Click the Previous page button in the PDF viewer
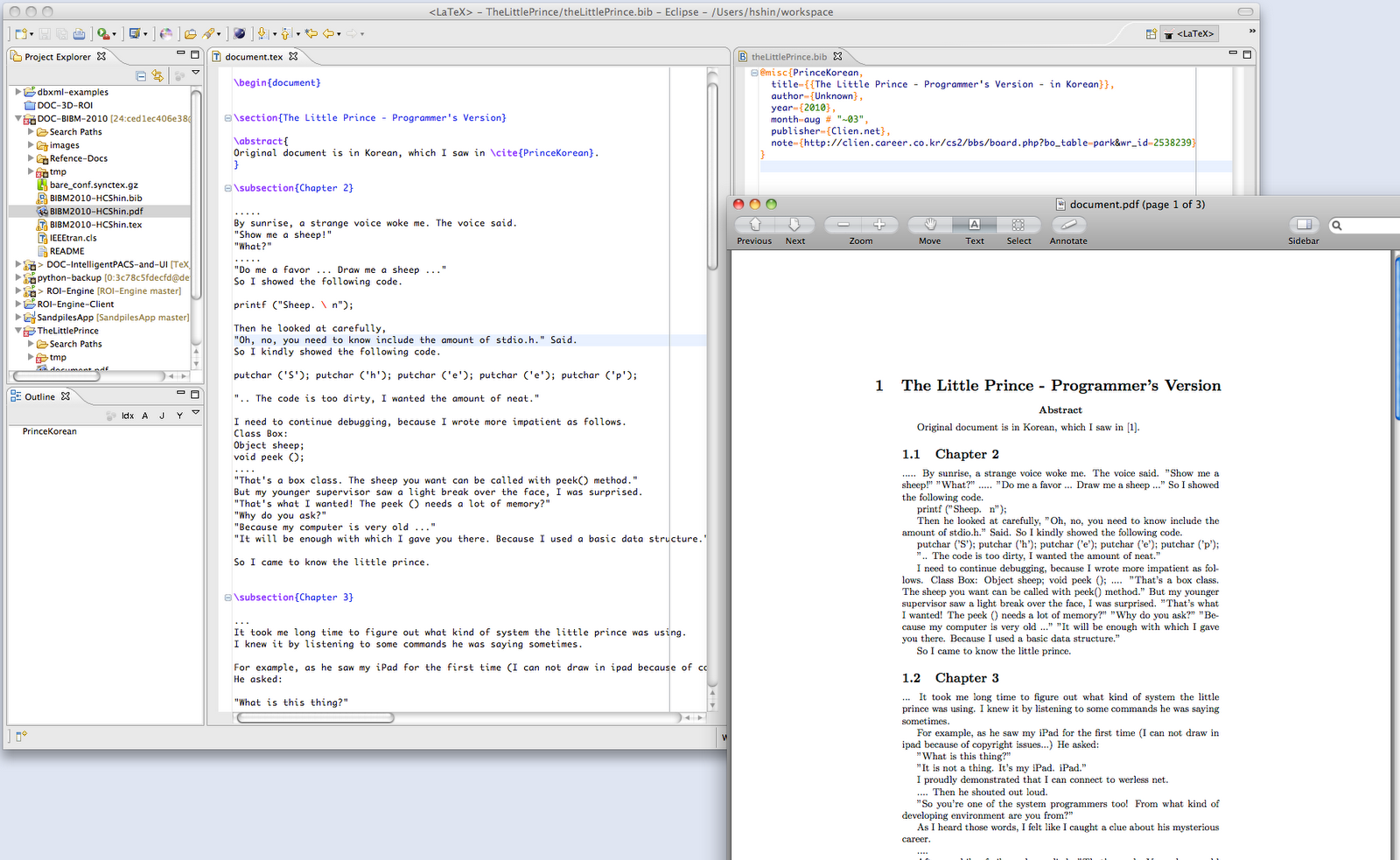 [x=753, y=226]
